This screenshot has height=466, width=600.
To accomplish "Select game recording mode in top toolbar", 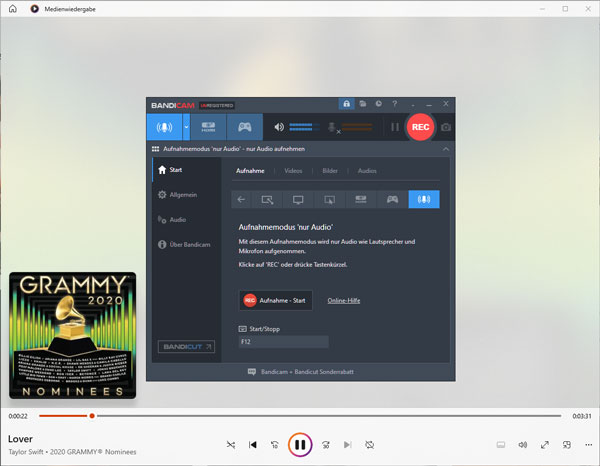I will (245, 127).
